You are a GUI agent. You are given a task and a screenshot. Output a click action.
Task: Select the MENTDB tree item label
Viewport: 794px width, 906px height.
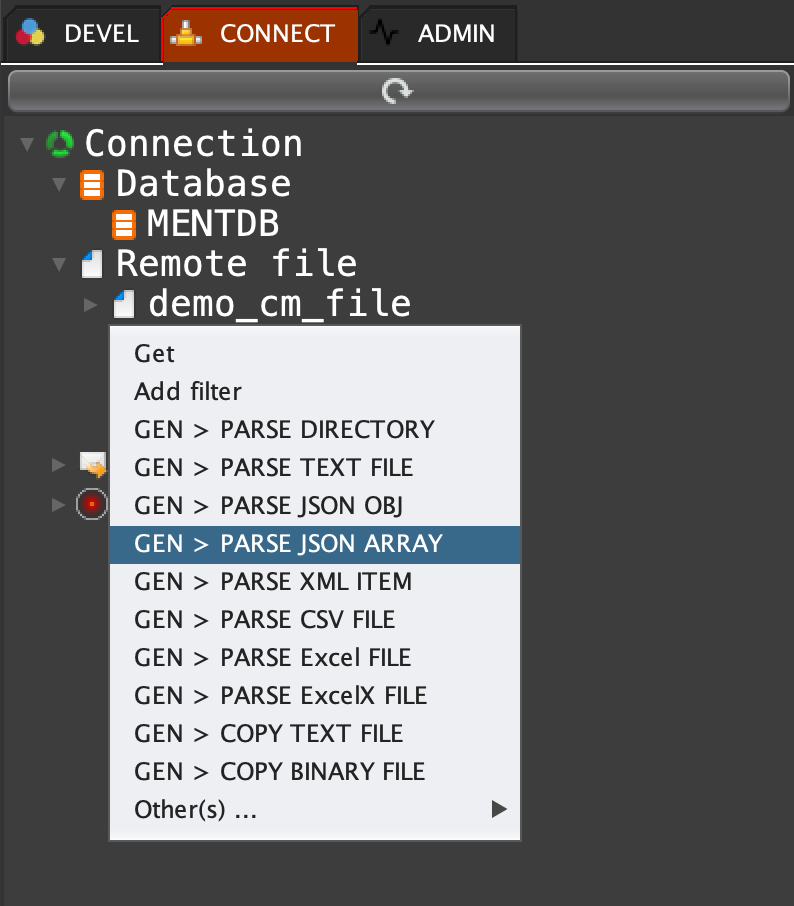click(x=213, y=224)
